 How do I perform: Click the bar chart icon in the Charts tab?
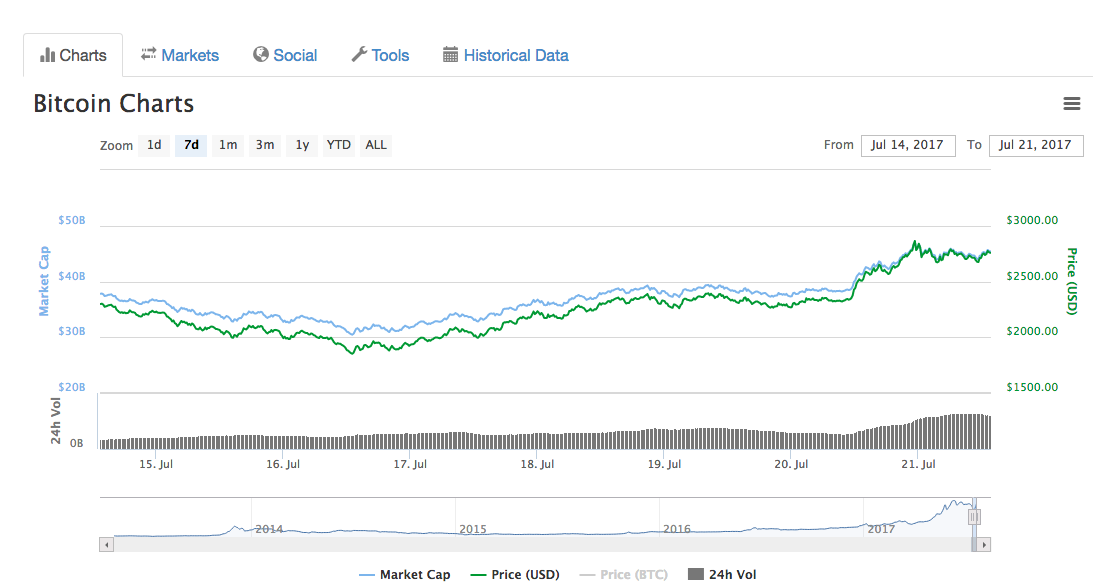point(48,55)
